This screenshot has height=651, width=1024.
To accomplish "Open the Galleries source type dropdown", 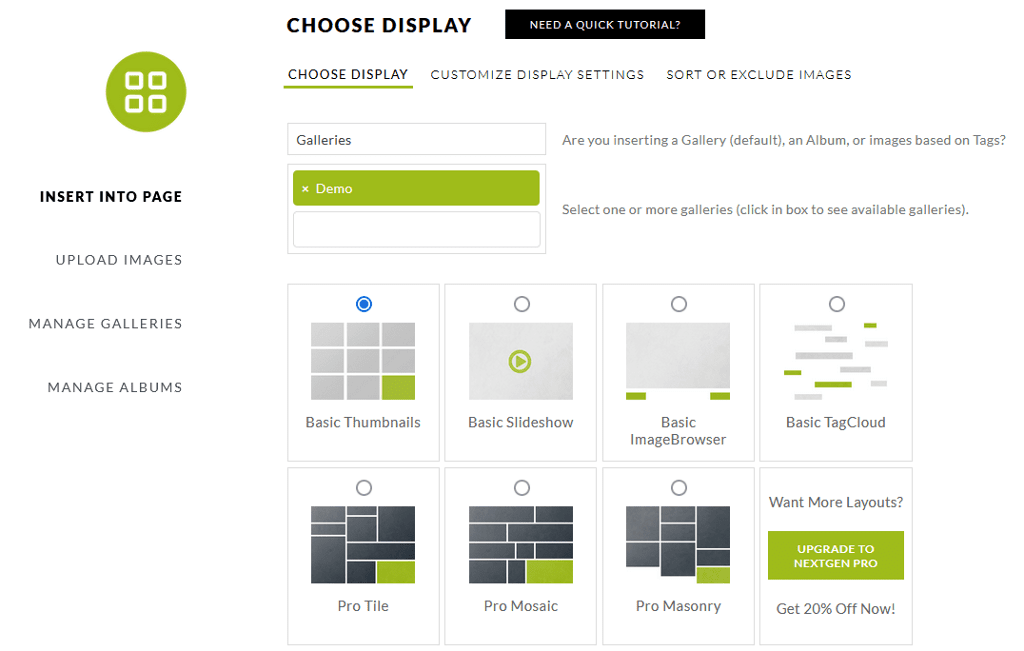I will [416, 140].
